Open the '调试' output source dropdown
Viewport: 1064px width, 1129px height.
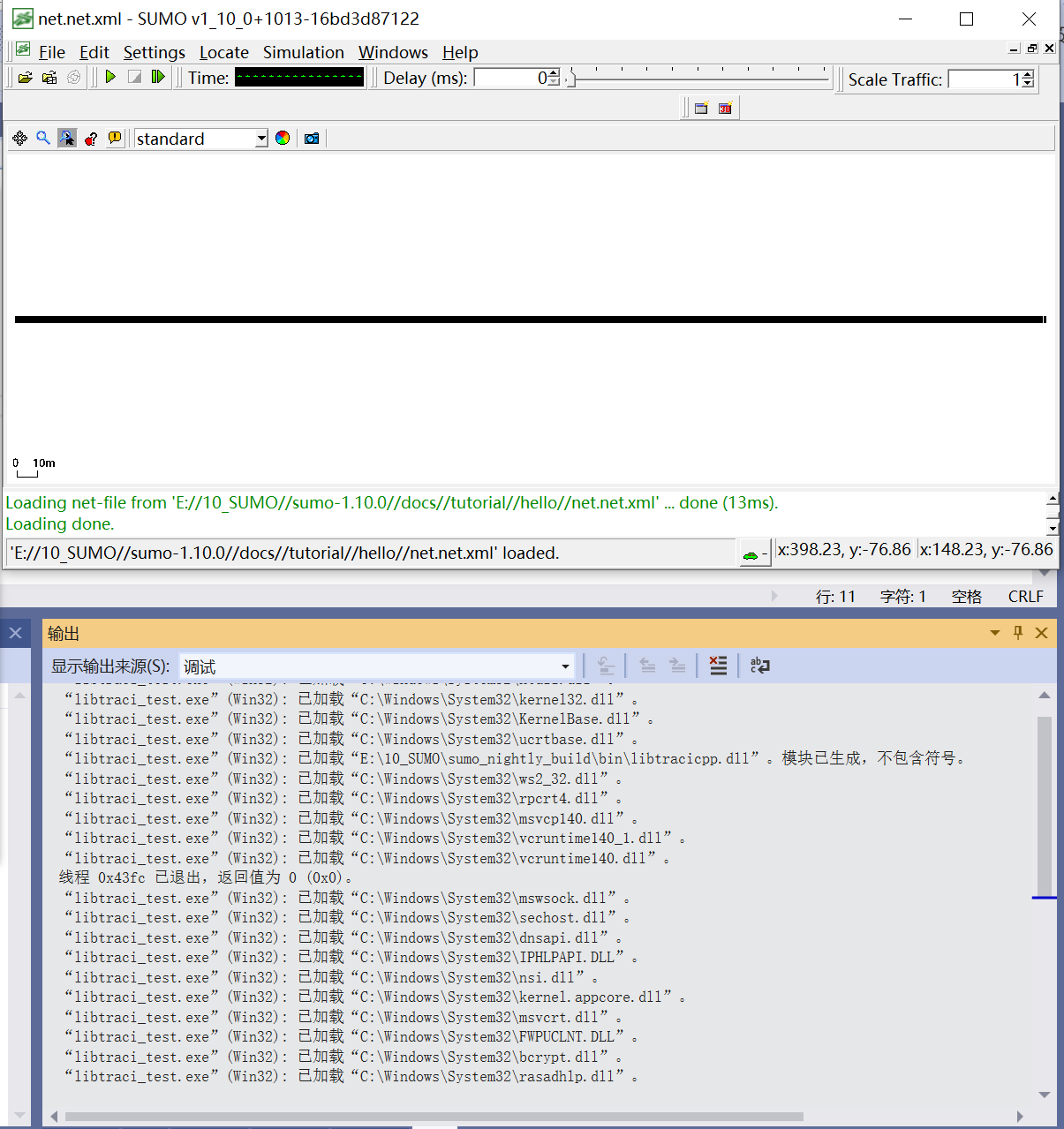click(563, 666)
